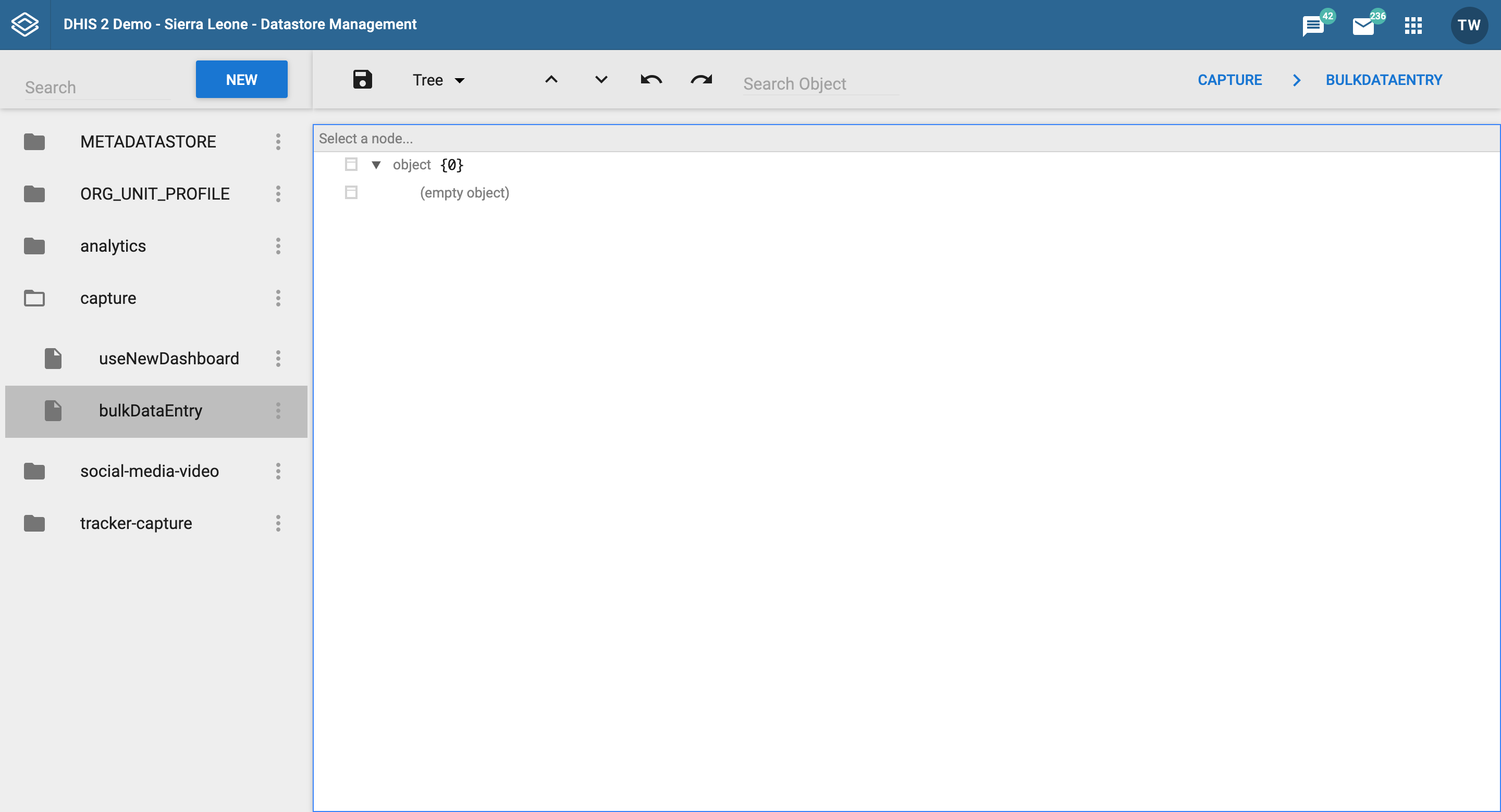Image resolution: width=1501 pixels, height=812 pixels.
Task: Check the empty object checkbox
Action: (x=351, y=192)
